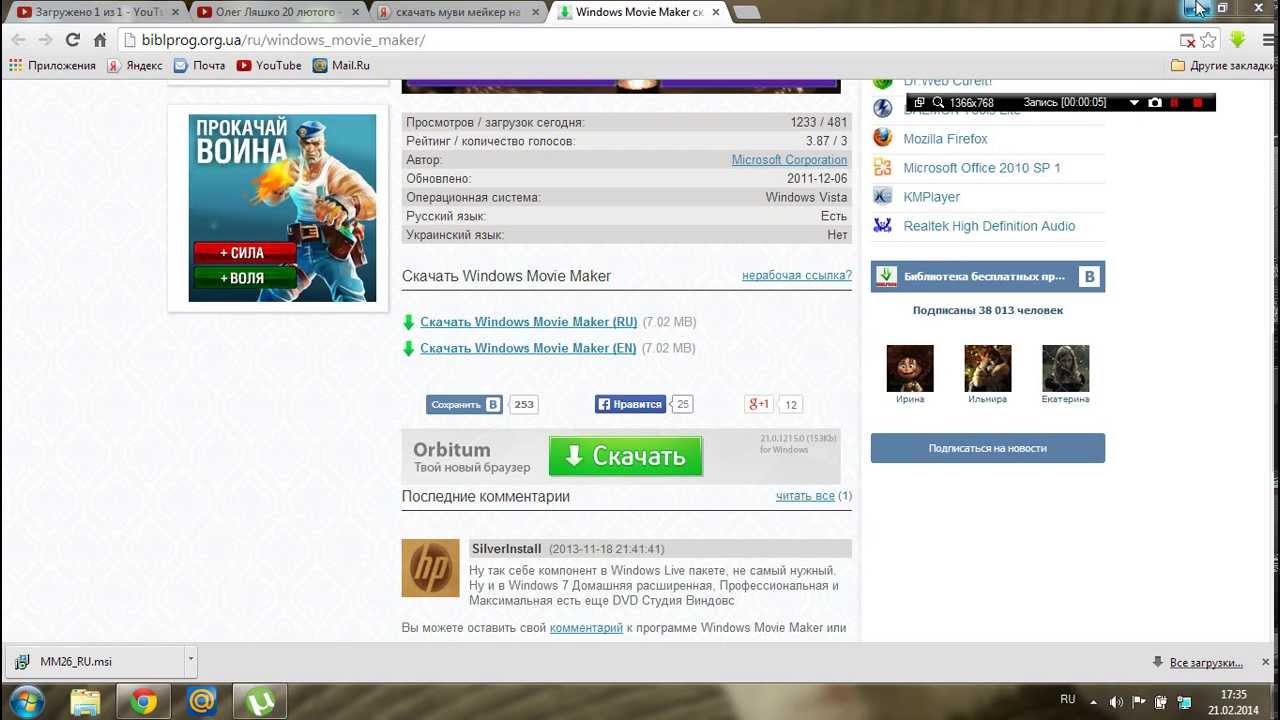Click the green download arrow extension icon
Image resolution: width=1280 pixels, height=720 pixels.
(1238, 40)
